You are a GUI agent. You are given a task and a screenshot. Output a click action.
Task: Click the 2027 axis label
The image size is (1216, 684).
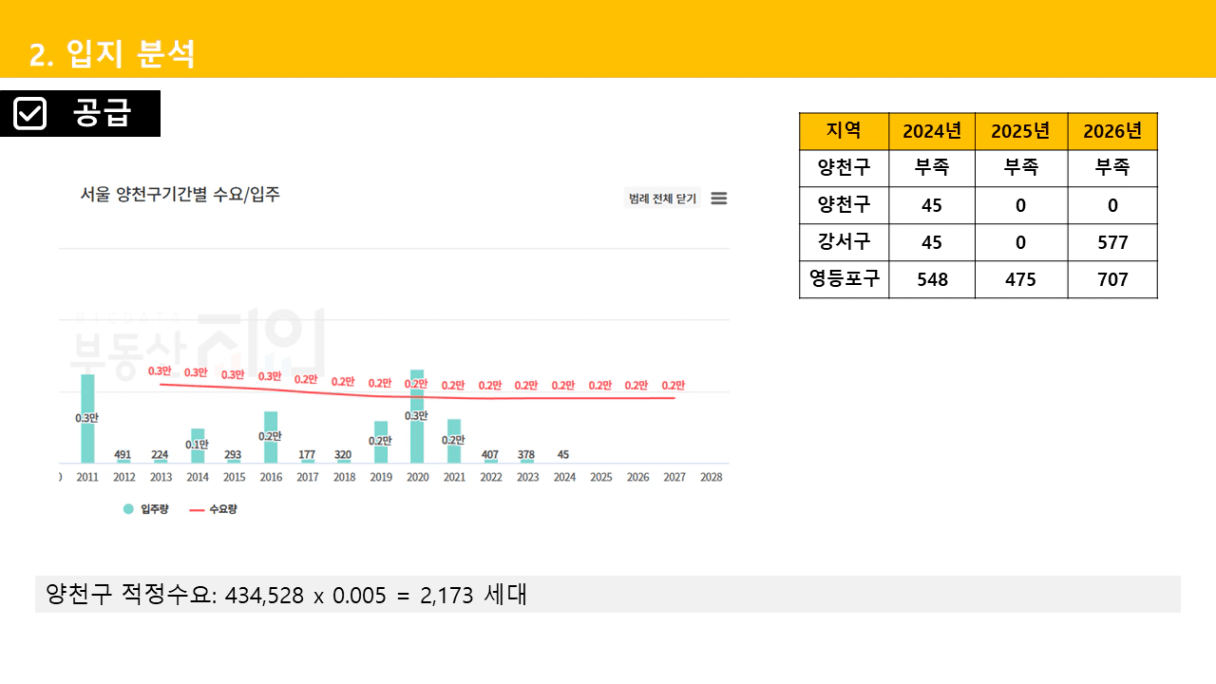674,477
